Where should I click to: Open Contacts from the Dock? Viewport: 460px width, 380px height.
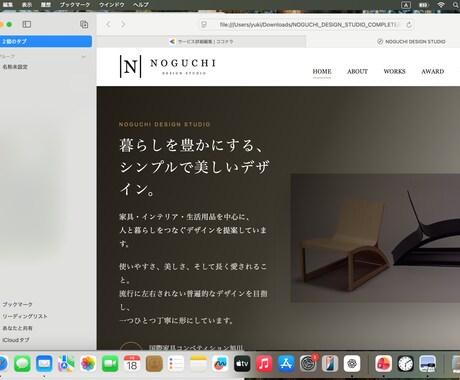click(x=154, y=364)
